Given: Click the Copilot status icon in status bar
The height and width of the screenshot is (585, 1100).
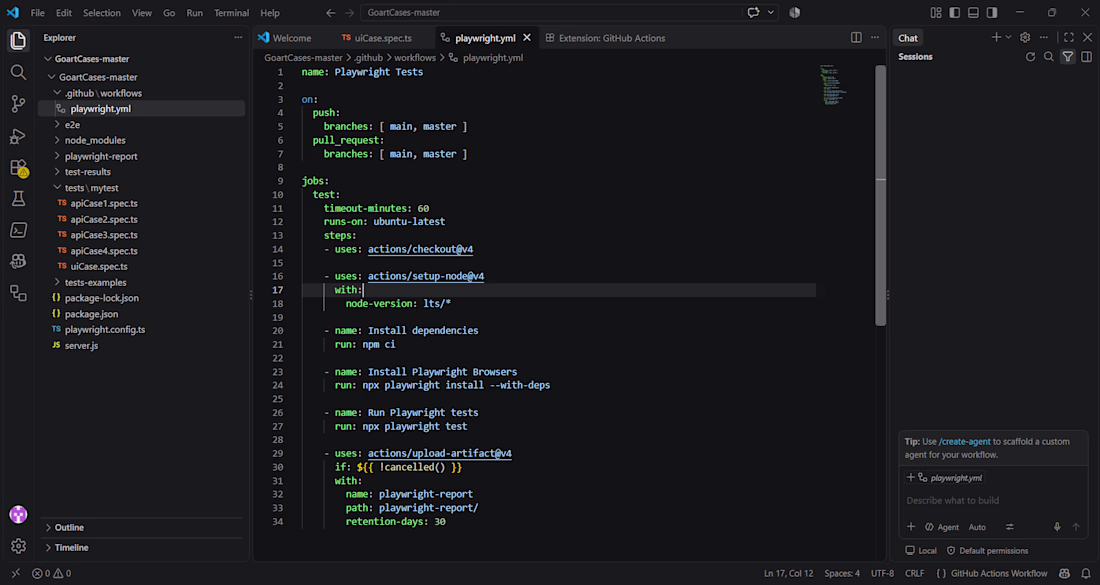Looking at the screenshot, I should pyautogui.click(x=1064, y=573).
